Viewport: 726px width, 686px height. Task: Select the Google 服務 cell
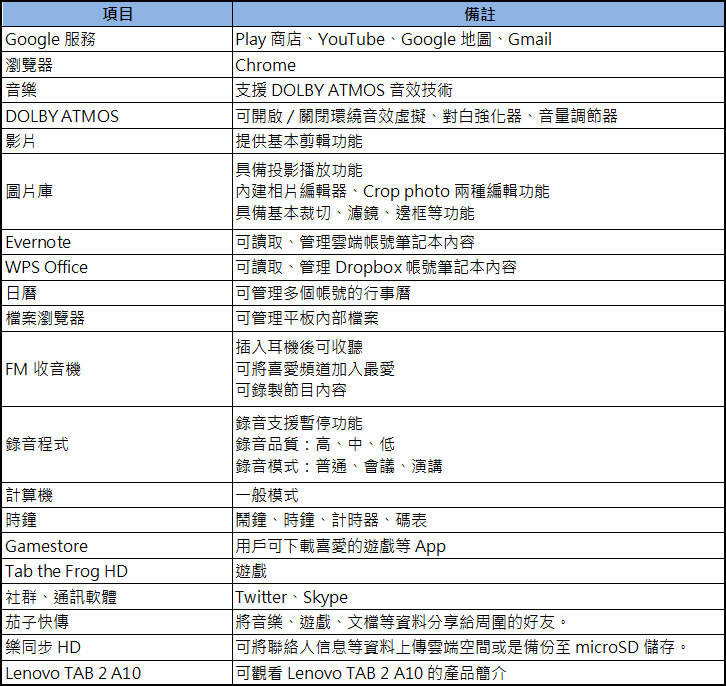pyautogui.click(x=117, y=39)
